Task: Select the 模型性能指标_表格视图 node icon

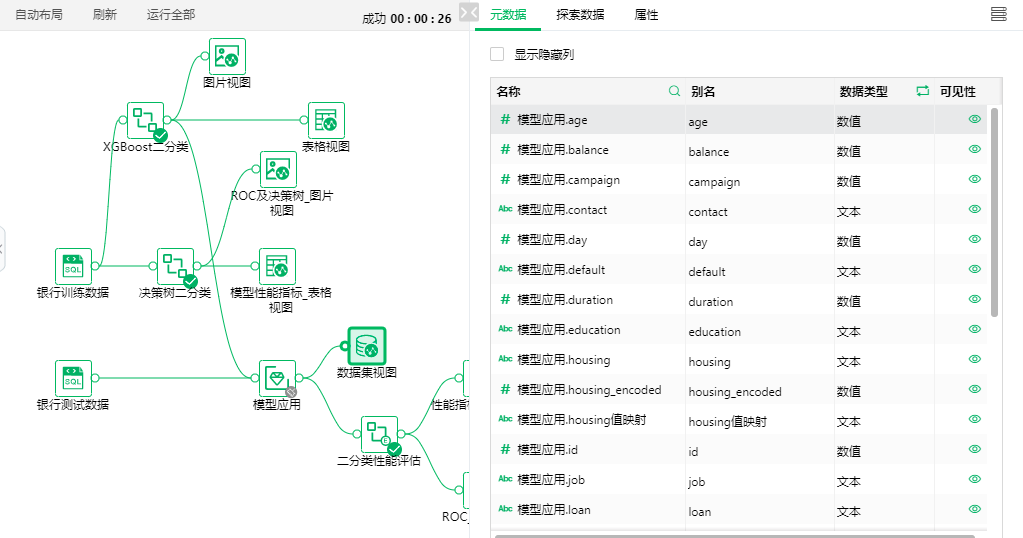Action: (277, 266)
